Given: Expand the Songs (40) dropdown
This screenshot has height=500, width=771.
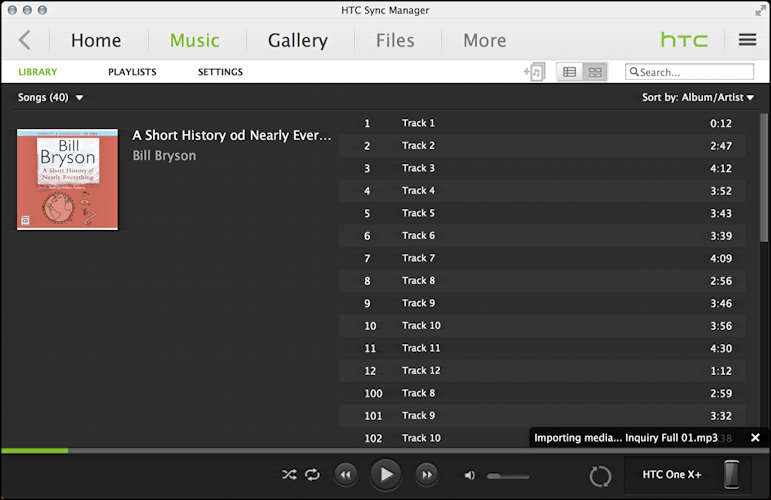Looking at the screenshot, I should (51, 97).
